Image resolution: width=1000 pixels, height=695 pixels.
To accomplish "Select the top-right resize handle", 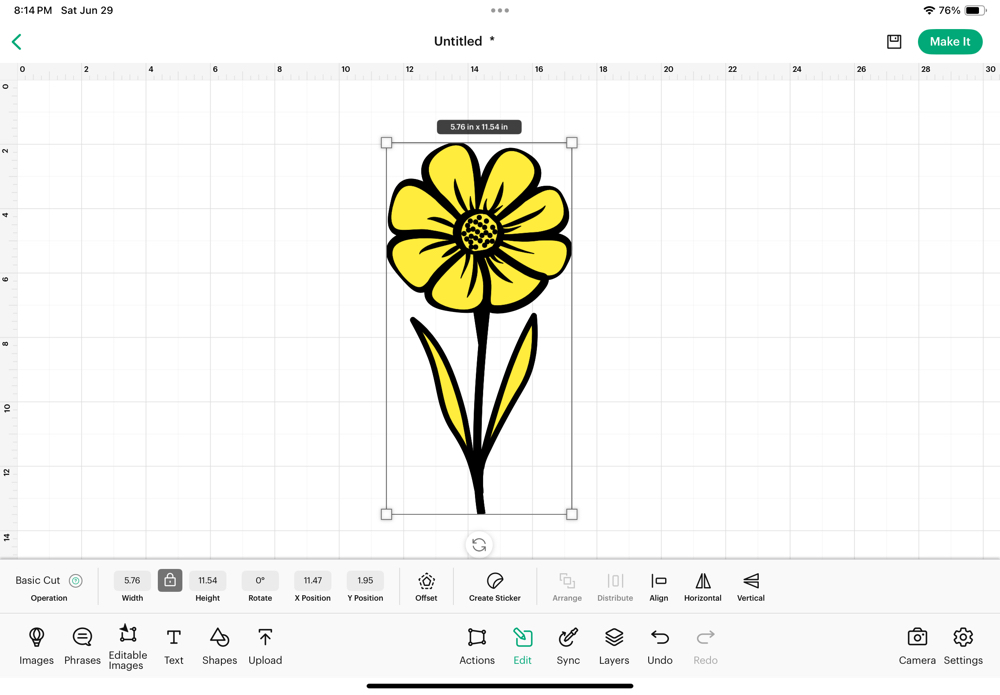I will tap(572, 143).
